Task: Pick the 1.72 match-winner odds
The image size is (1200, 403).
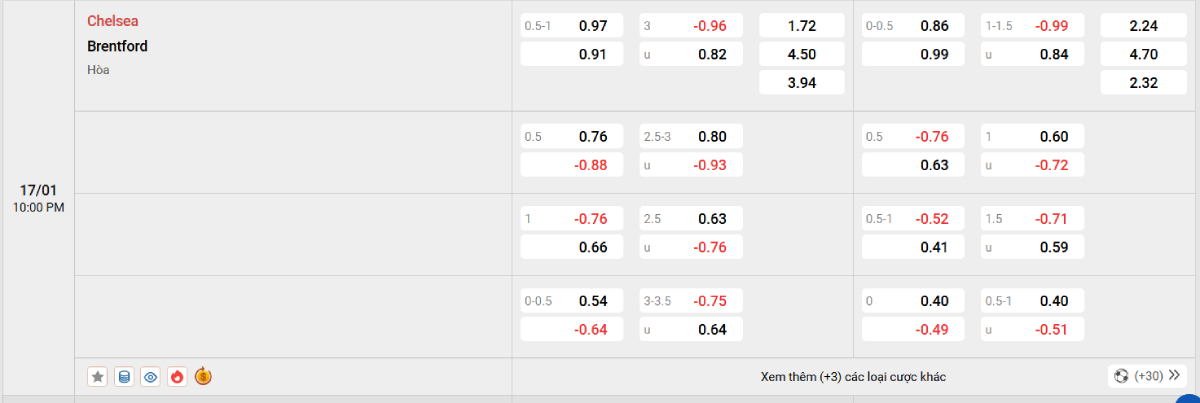Action: tap(802, 26)
